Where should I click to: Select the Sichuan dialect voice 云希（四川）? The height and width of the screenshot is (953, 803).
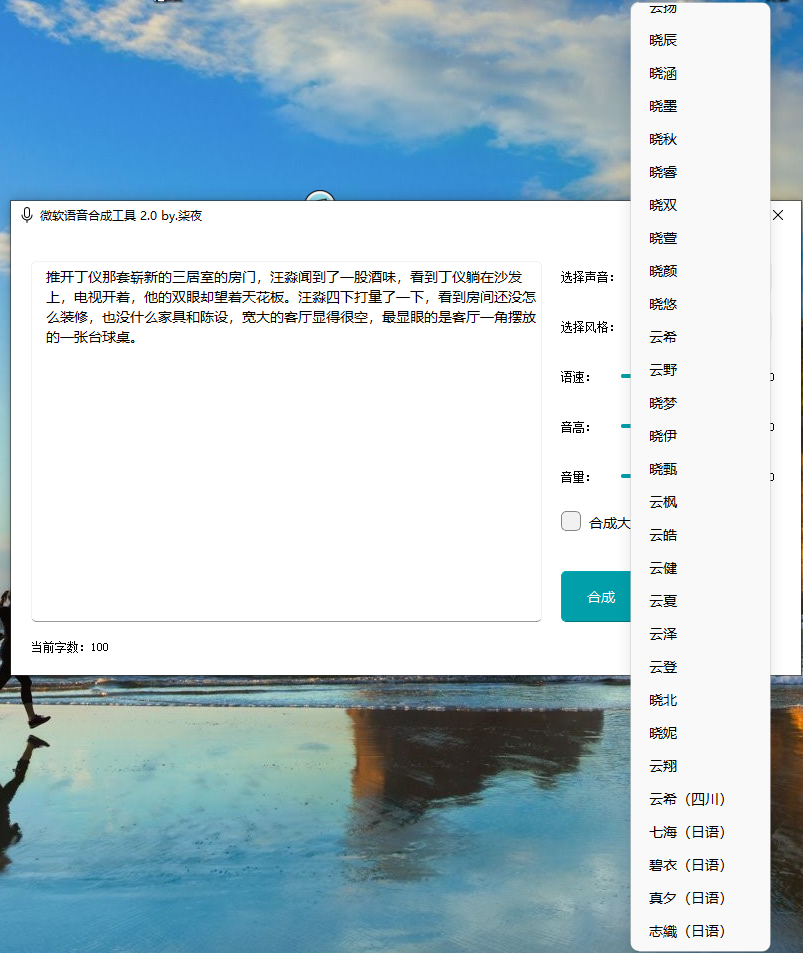coord(687,799)
